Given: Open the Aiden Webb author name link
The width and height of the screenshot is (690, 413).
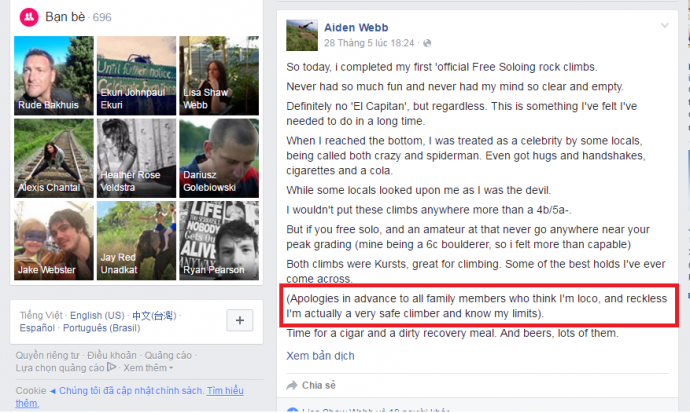Looking at the screenshot, I should (356, 27).
